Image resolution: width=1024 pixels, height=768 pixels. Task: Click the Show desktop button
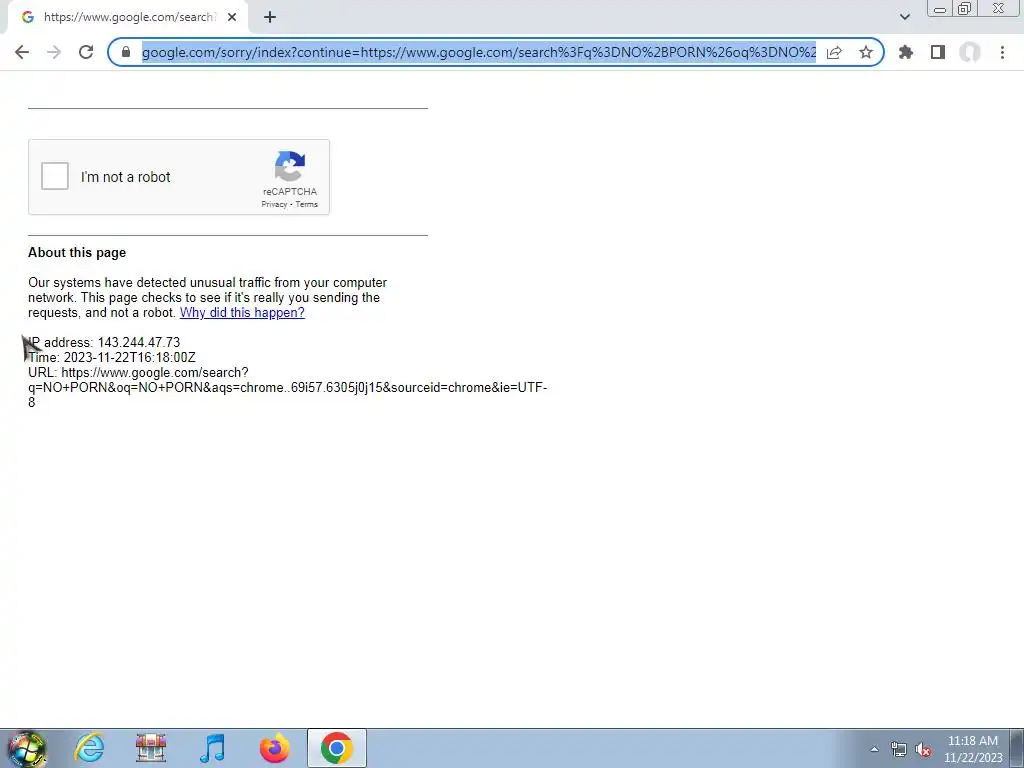(x=1017, y=748)
